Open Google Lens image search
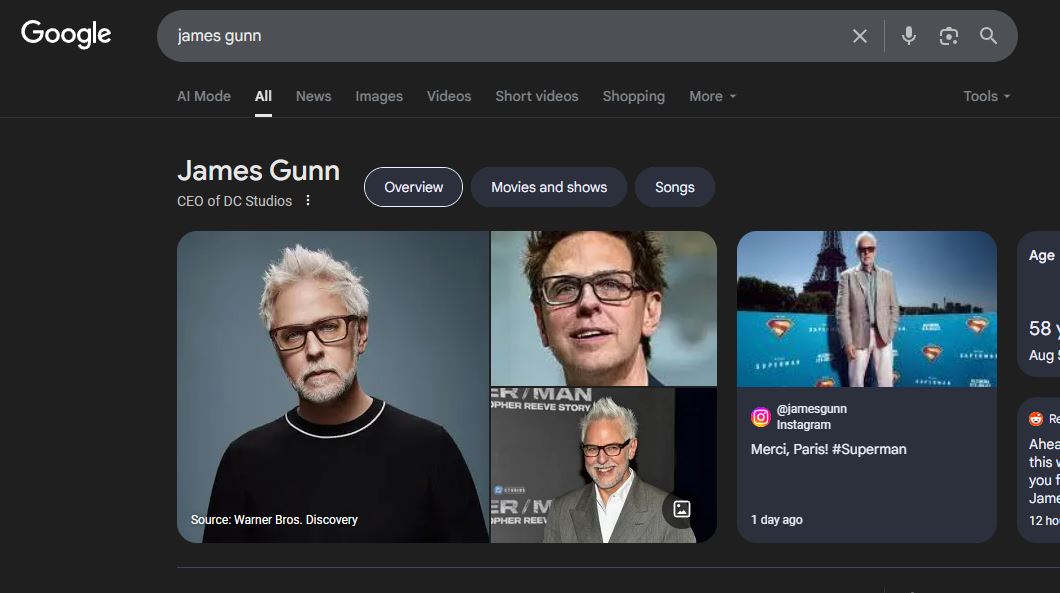Viewport: 1060px width, 593px height. 948,36
